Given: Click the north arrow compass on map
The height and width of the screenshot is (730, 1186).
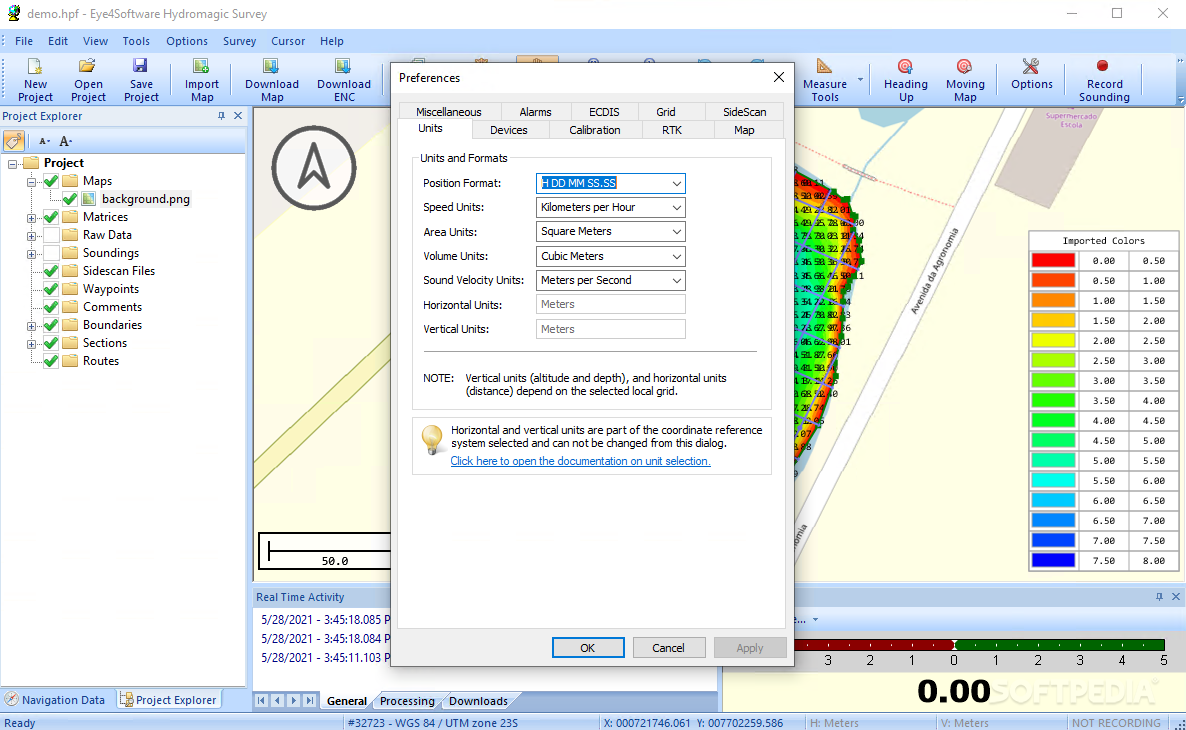Looking at the screenshot, I should tap(313, 167).
